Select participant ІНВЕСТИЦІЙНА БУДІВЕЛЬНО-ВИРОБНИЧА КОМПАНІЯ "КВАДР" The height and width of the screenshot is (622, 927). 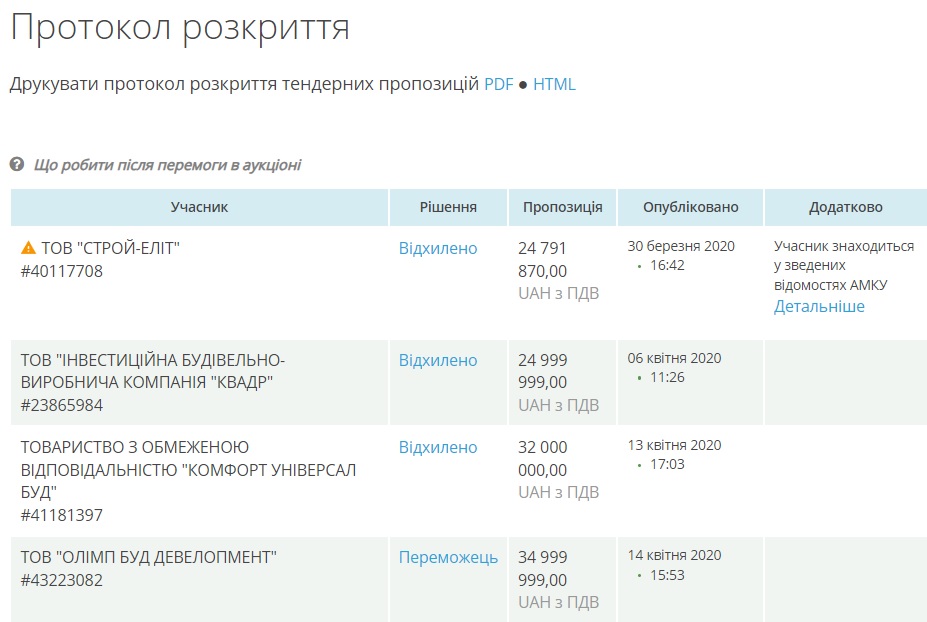(153, 371)
